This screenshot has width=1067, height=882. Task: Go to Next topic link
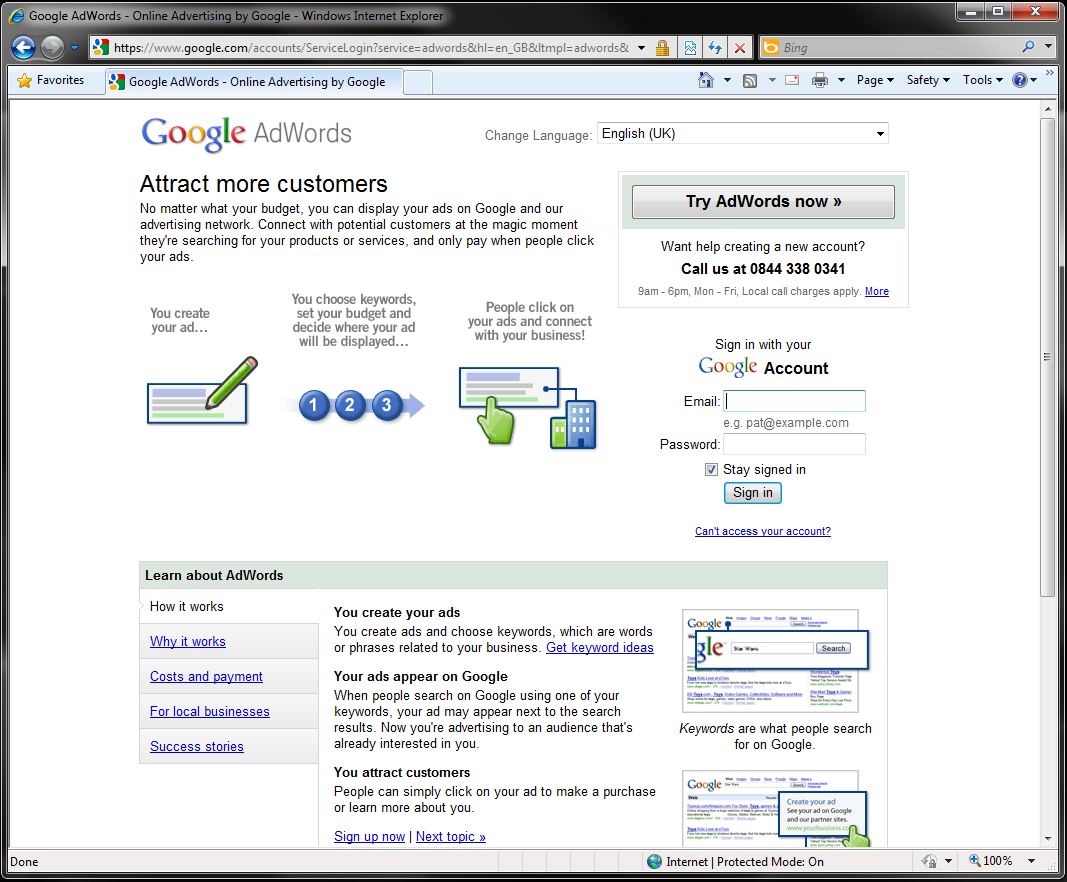[450, 837]
